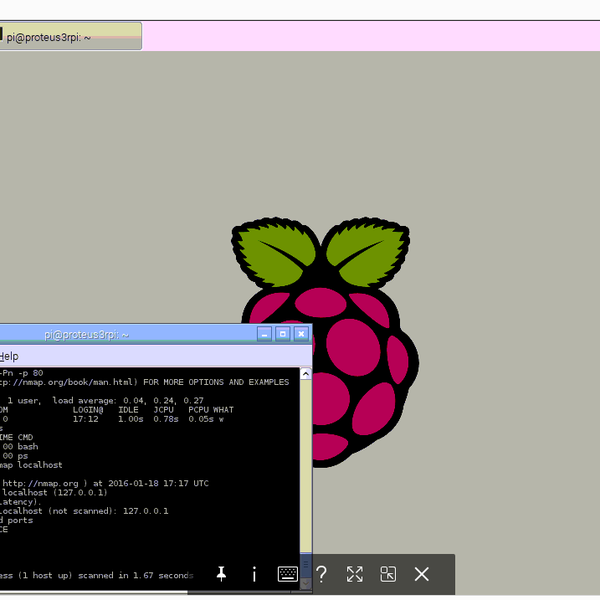Open the viewer help question mark
The image size is (600, 600).
[x=321, y=574]
